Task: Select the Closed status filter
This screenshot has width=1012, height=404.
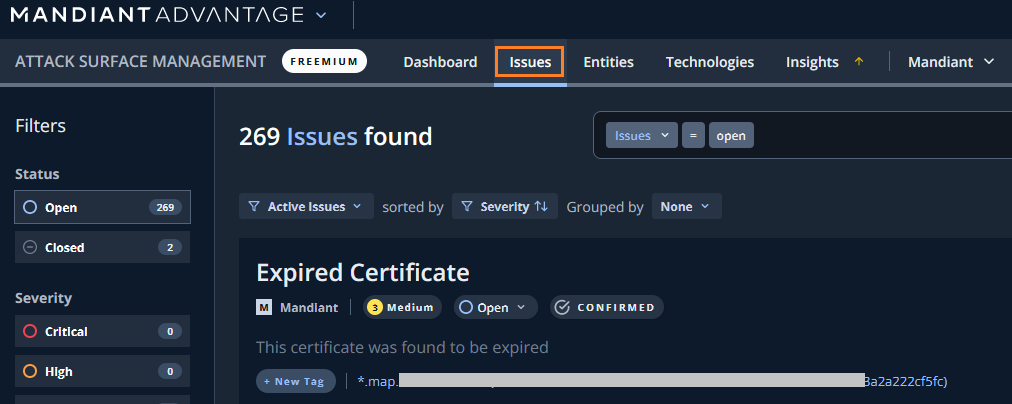Action: click(x=102, y=247)
